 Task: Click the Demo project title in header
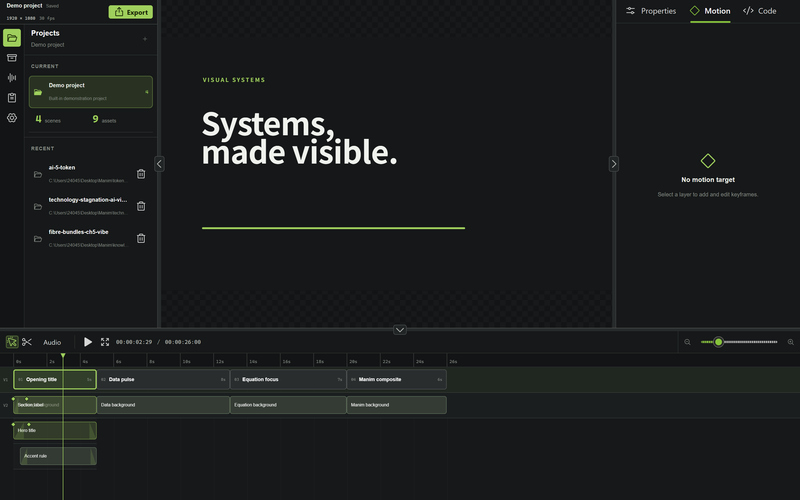[24, 6]
